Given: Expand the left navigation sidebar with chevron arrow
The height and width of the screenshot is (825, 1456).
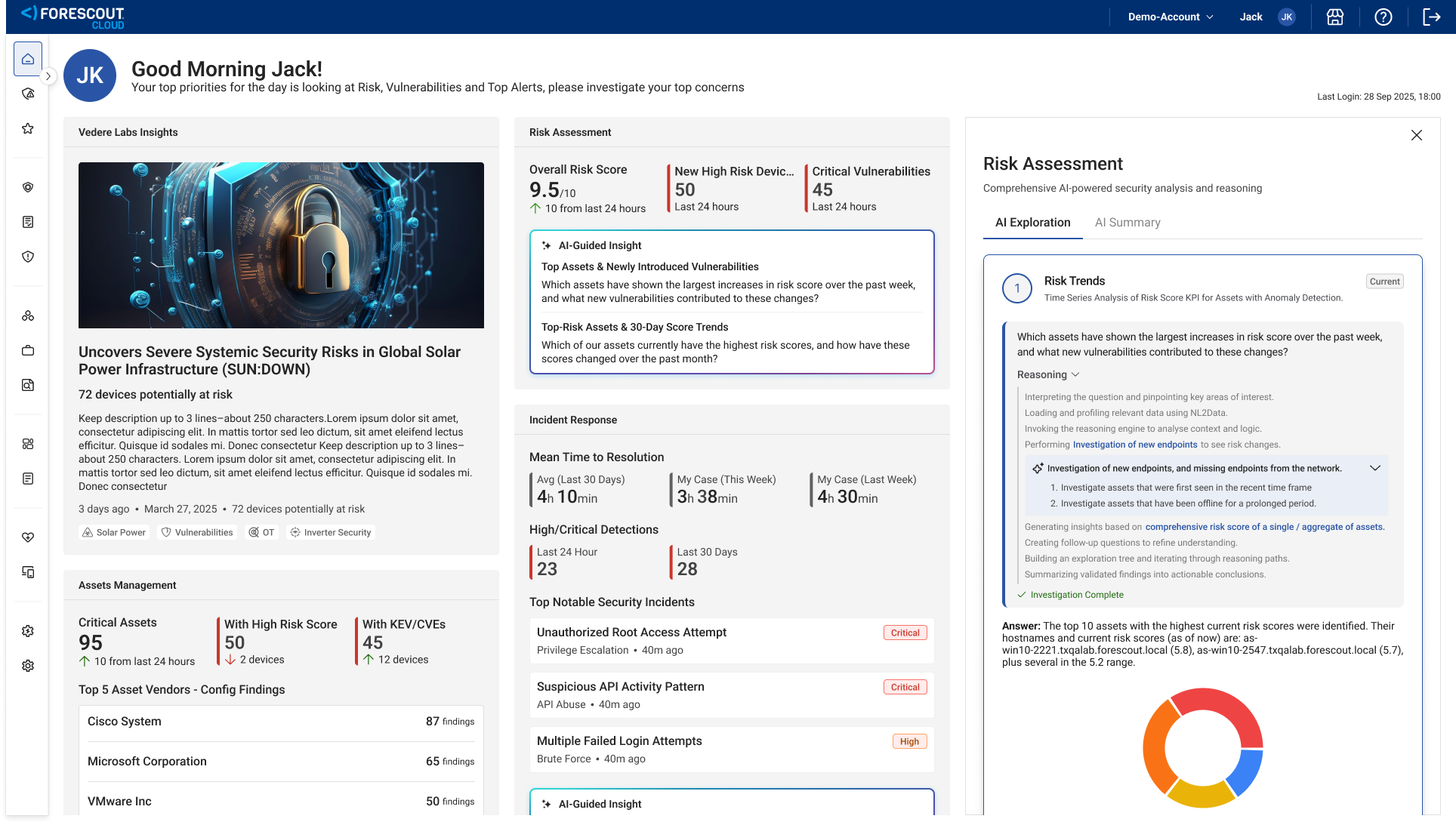Looking at the screenshot, I should coord(48,76).
